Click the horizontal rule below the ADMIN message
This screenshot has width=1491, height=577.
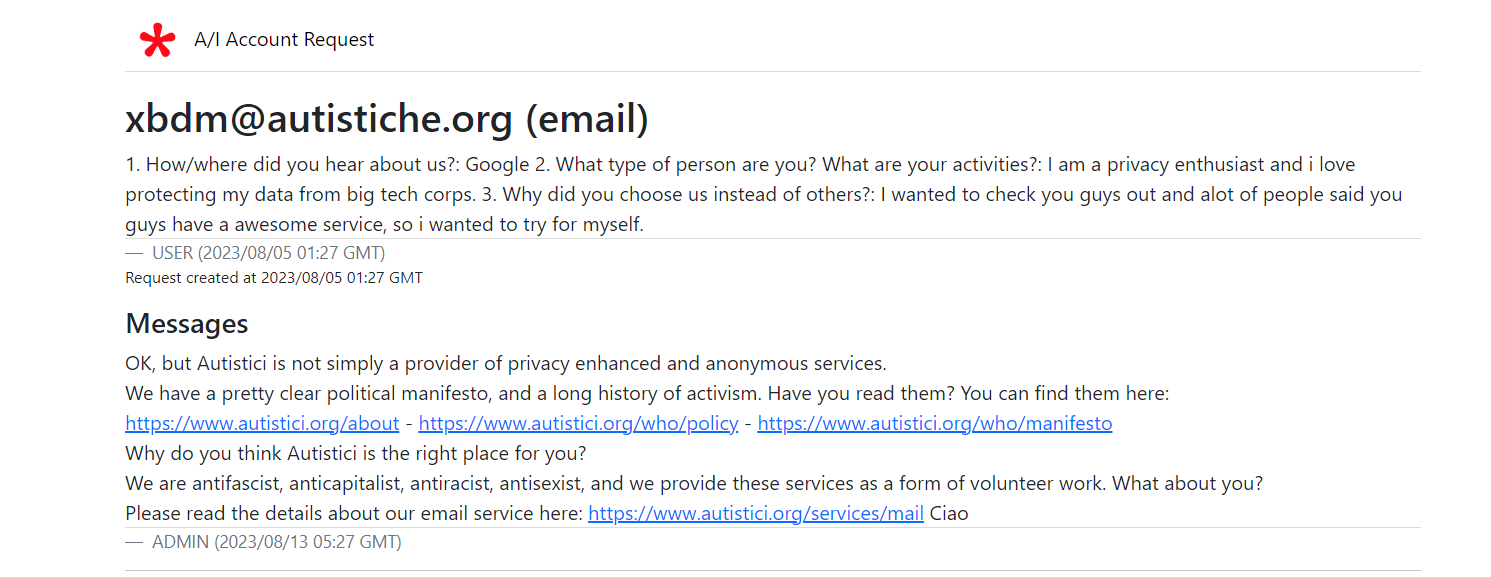[773, 570]
